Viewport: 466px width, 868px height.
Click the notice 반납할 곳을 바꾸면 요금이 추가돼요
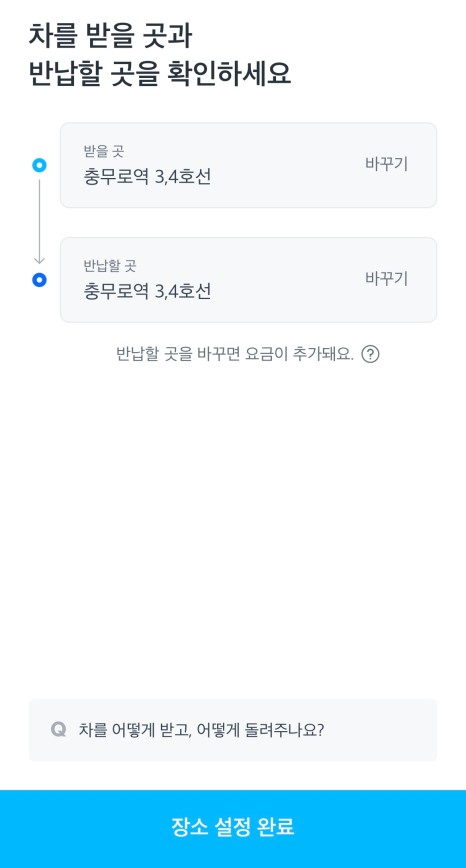235,354
